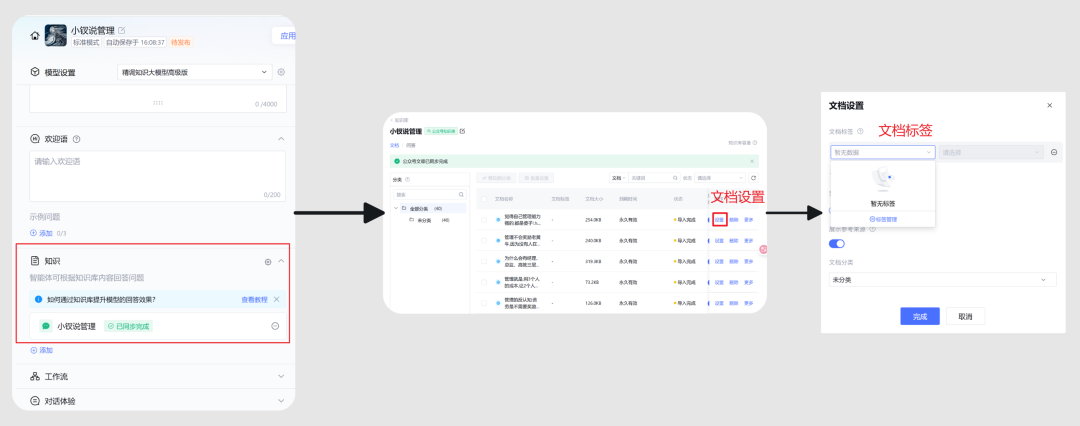Collapse the 欢迎语 section
Image resolution: width=1080 pixels, height=426 pixels.
[281, 139]
